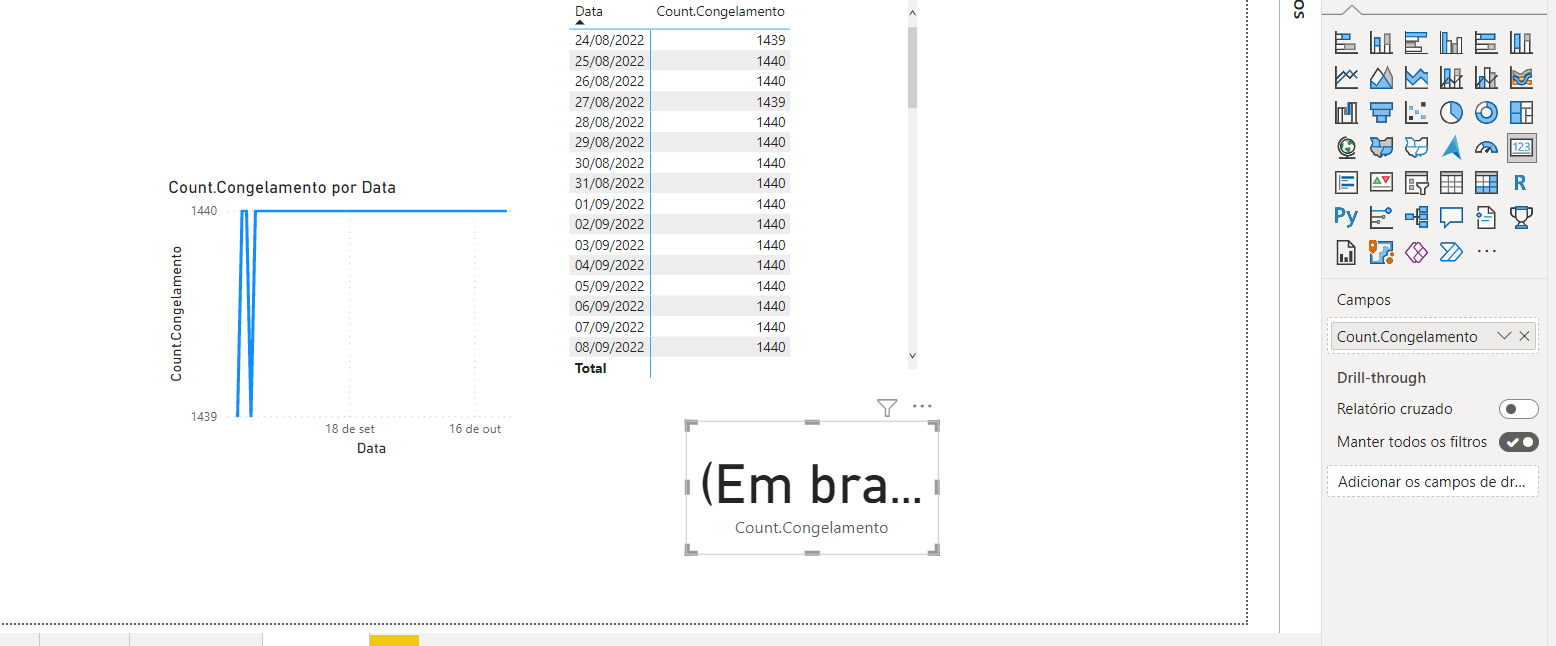1556x646 pixels.
Task: Remove the Count.Congelamento field with X
Action: [x=1525, y=336]
